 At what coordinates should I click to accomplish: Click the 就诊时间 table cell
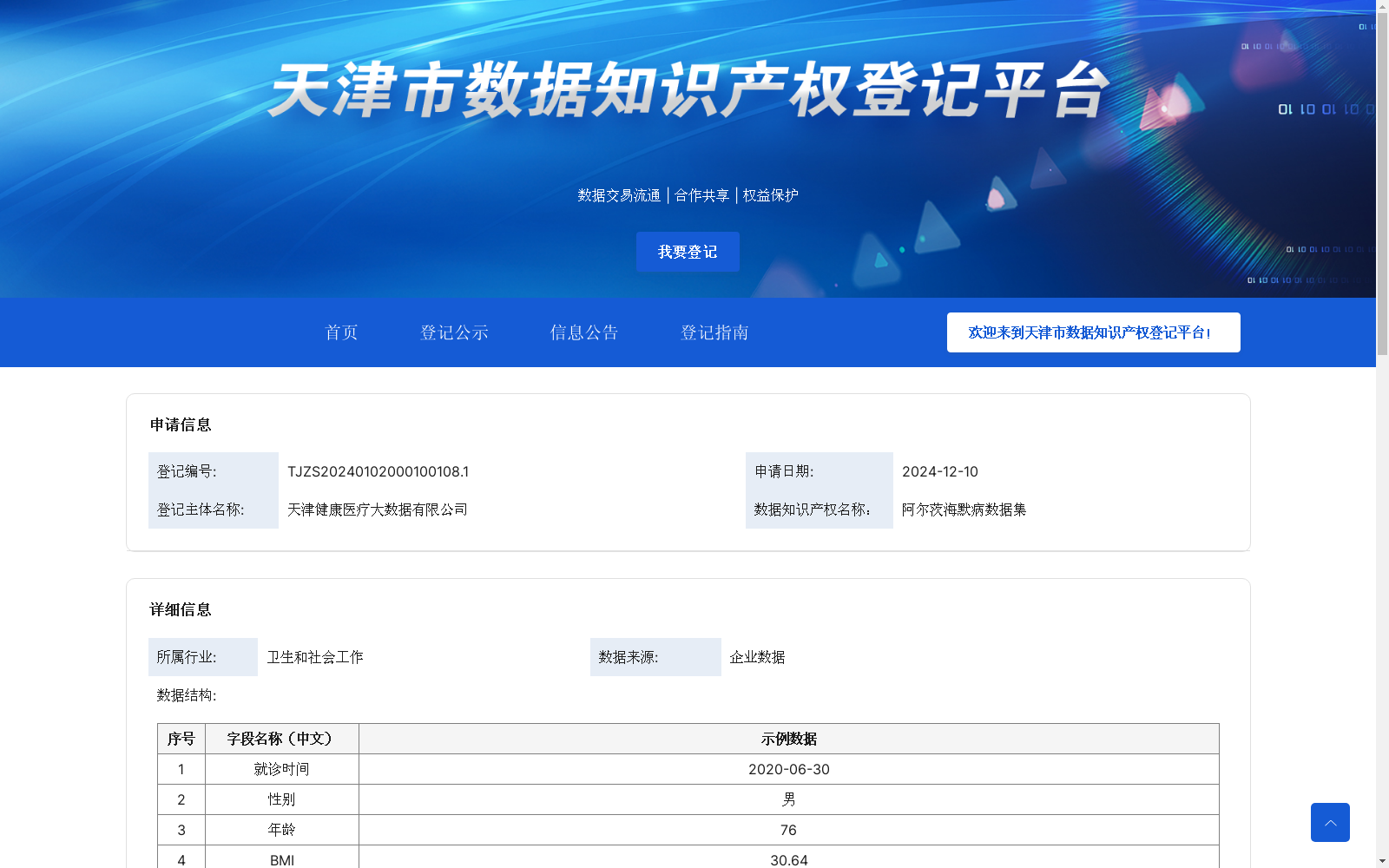coord(282,769)
